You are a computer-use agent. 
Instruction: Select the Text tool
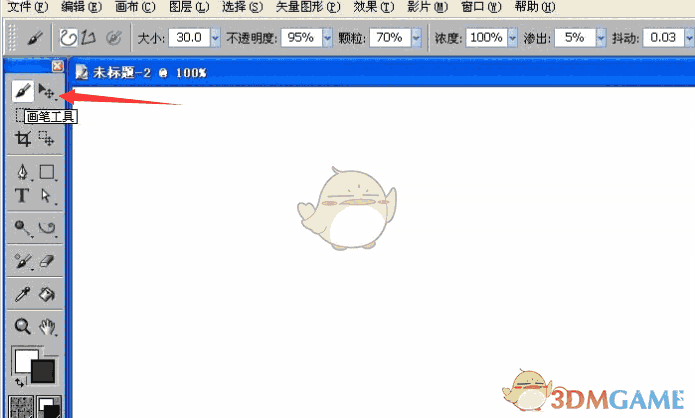pyautogui.click(x=22, y=195)
